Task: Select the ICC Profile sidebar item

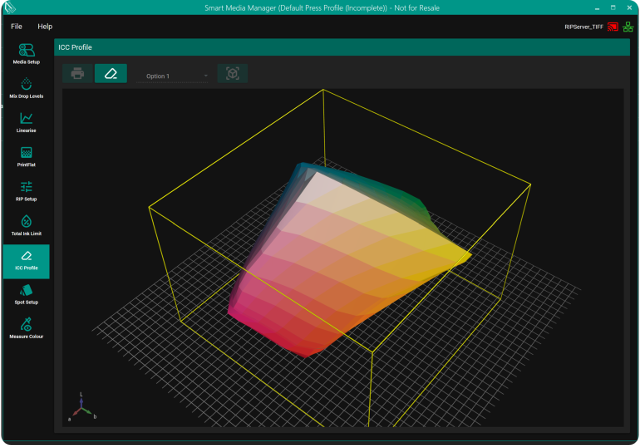Action: click(26, 260)
